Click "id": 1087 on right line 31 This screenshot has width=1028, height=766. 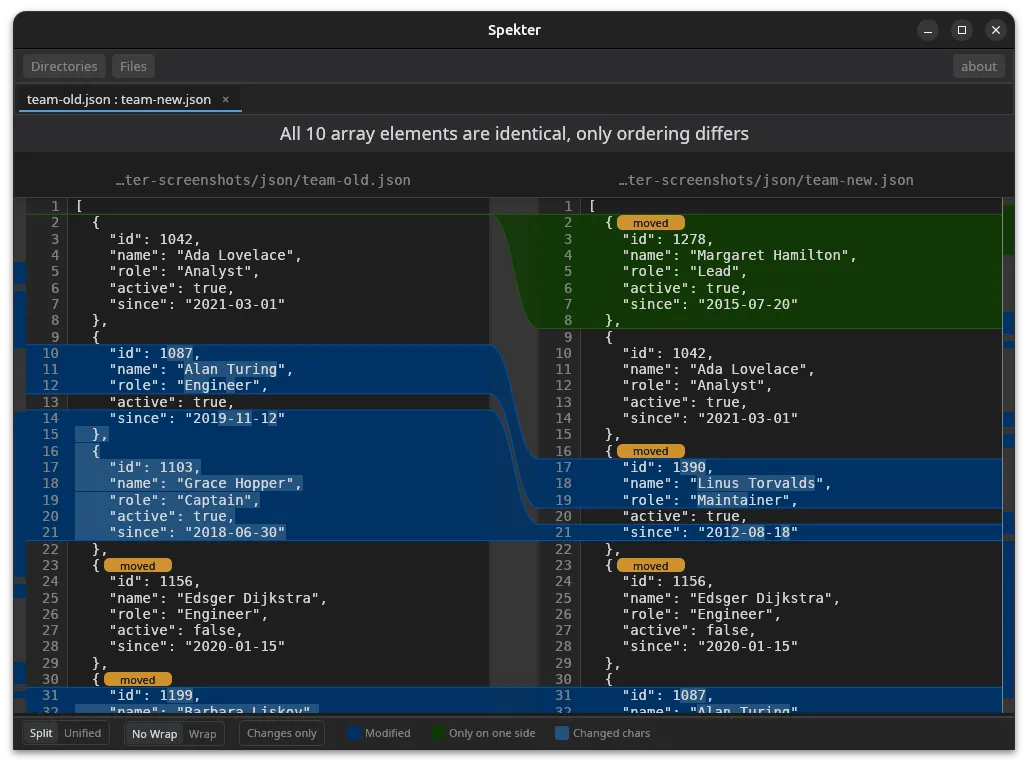667,695
